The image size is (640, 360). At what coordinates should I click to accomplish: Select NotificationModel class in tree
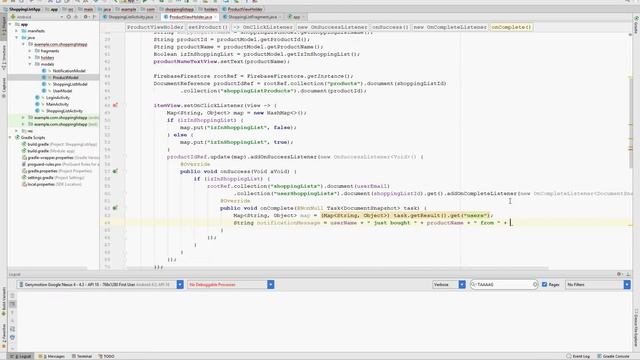click(69, 71)
